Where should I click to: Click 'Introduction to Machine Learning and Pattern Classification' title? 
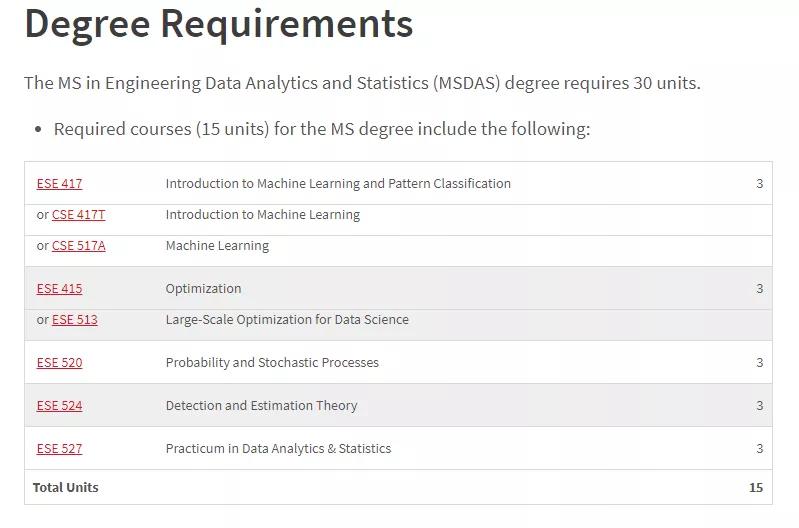338,184
